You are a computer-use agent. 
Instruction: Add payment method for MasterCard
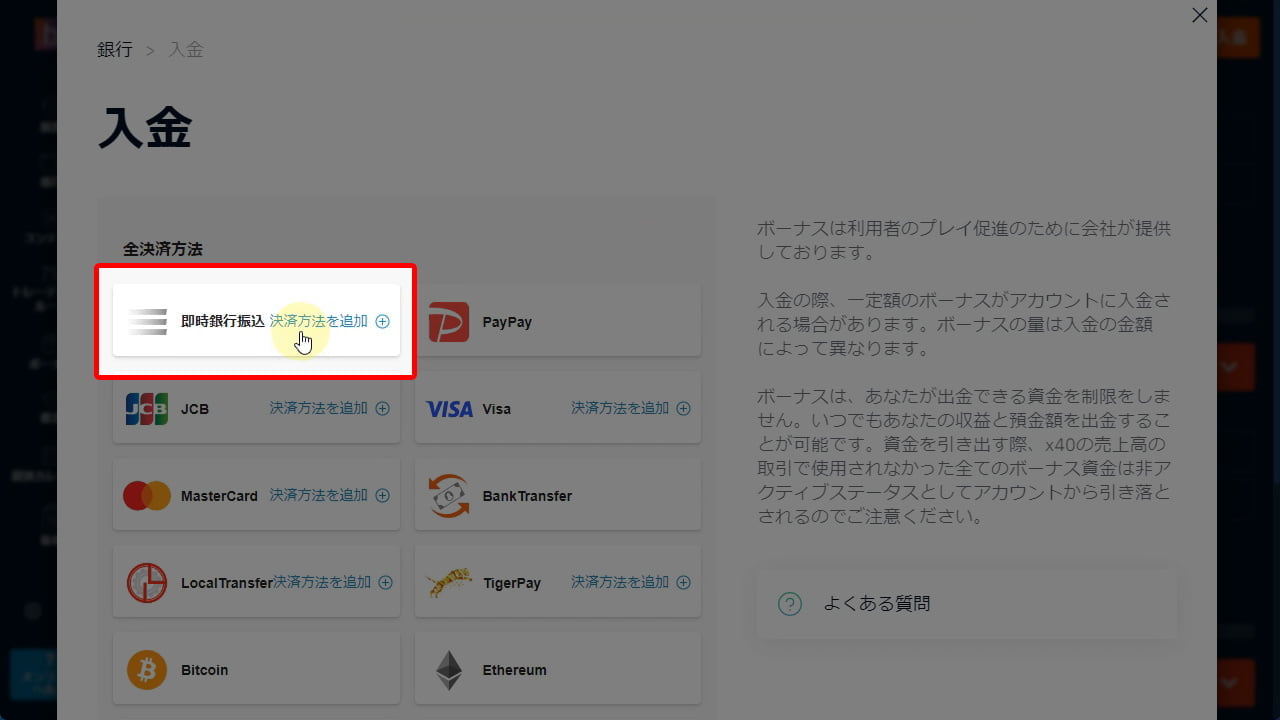tap(319, 495)
